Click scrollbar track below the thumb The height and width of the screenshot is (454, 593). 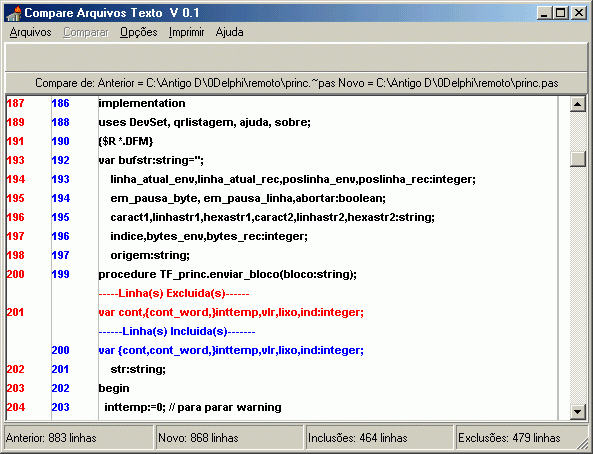tap(577, 285)
